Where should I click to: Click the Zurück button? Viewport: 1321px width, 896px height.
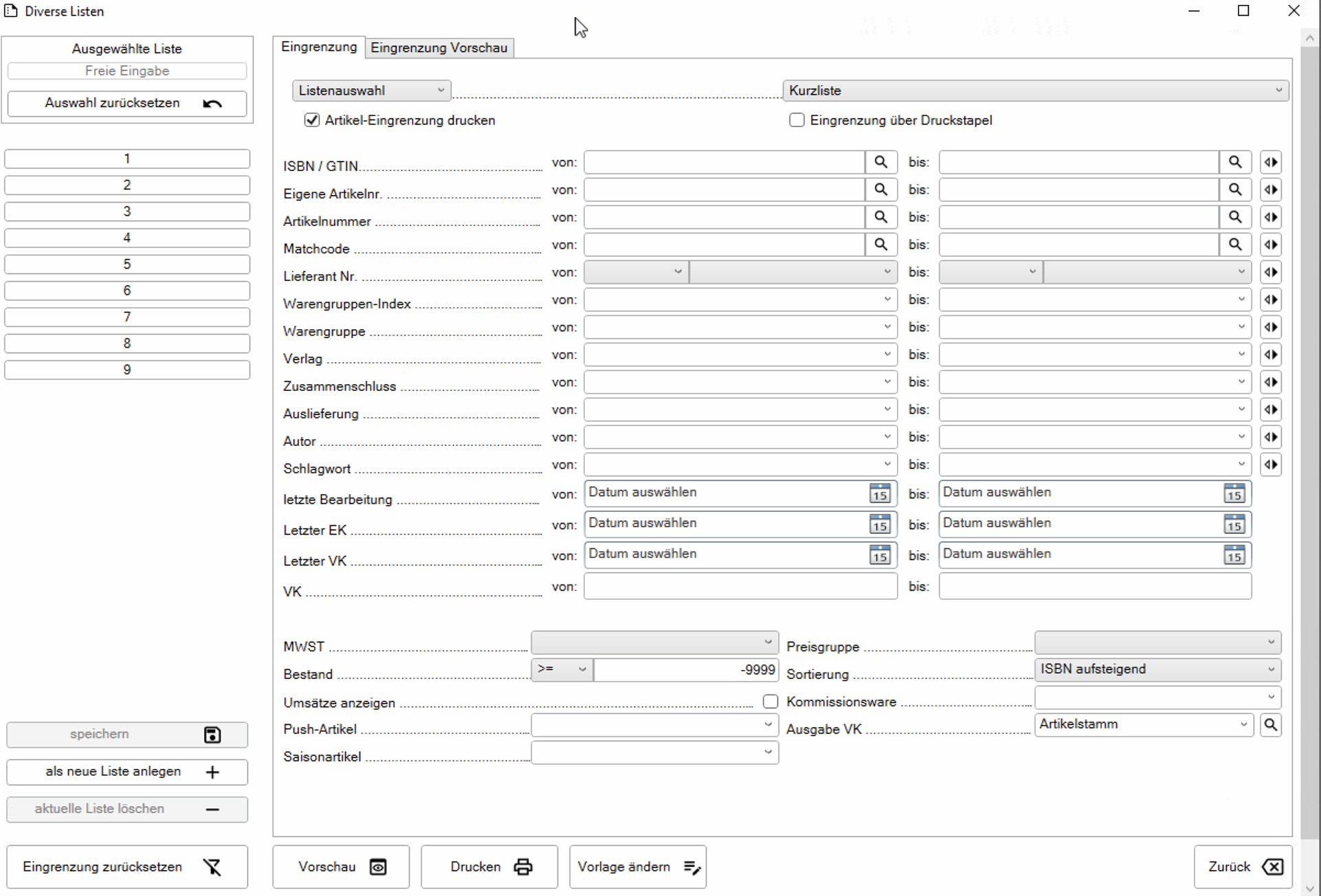tap(1243, 867)
